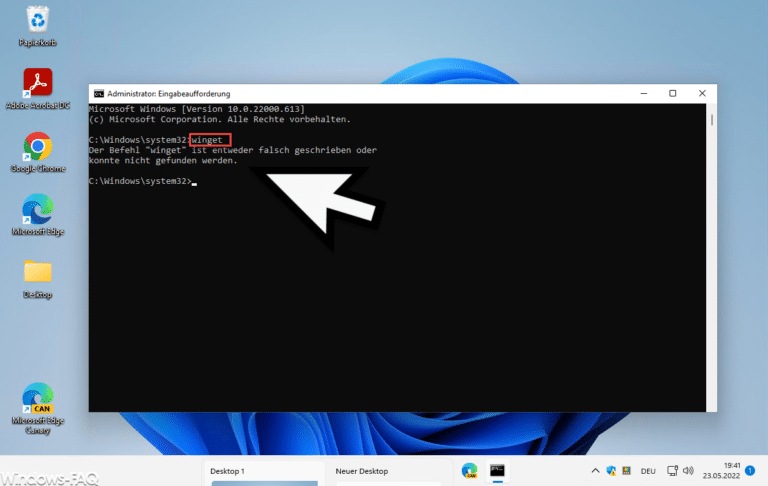Launch Microsoft Edge Canary from desktop
Image resolution: width=768 pixels, height=486 pixels.
pos(37,398)
